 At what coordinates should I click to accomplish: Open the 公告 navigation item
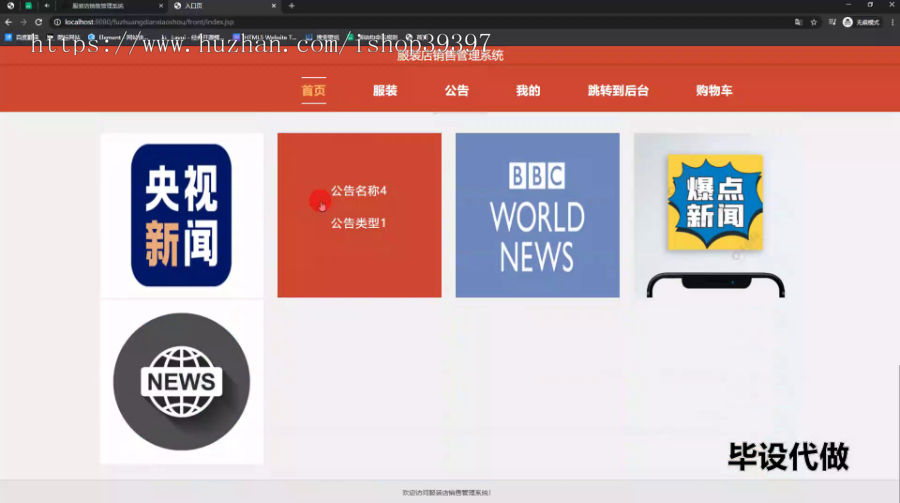click(x=457, y=91)
